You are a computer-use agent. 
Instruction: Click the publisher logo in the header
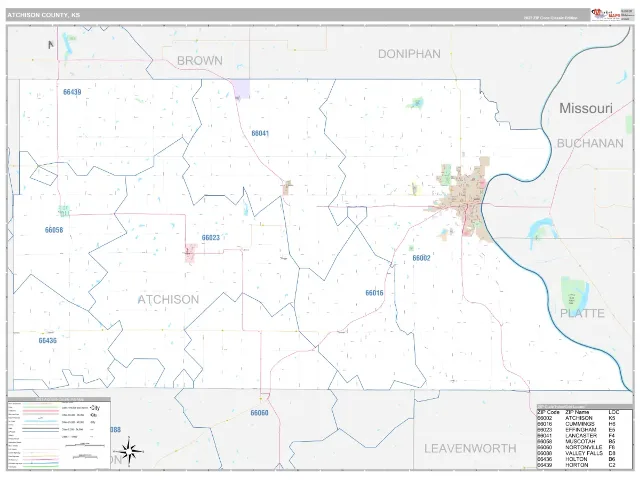(605, 14)
